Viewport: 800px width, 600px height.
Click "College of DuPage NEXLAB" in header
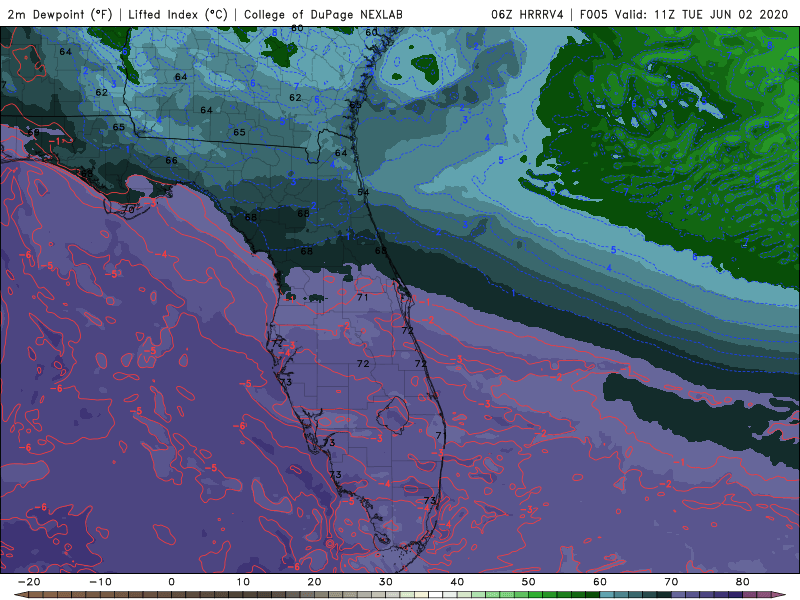click(323, 14)
